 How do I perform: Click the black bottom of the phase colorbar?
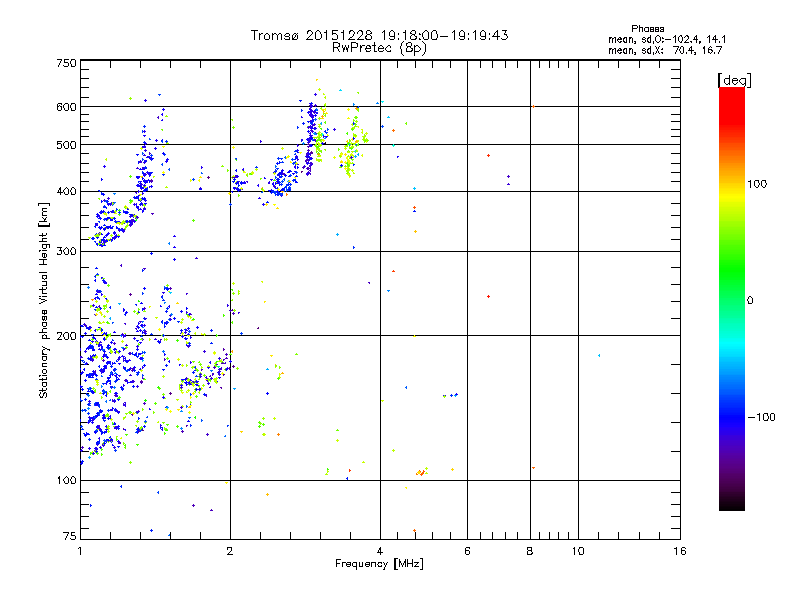(732, 503)
